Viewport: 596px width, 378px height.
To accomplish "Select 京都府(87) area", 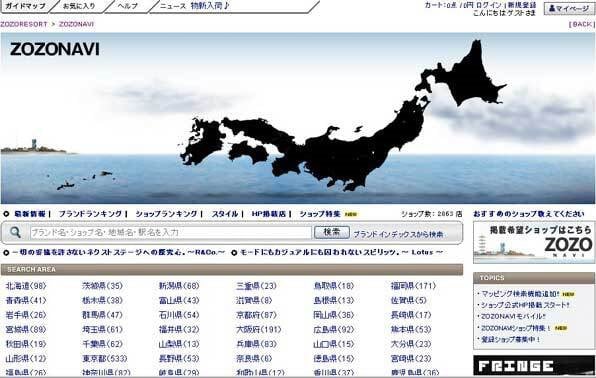I will (x=257, y=315).
